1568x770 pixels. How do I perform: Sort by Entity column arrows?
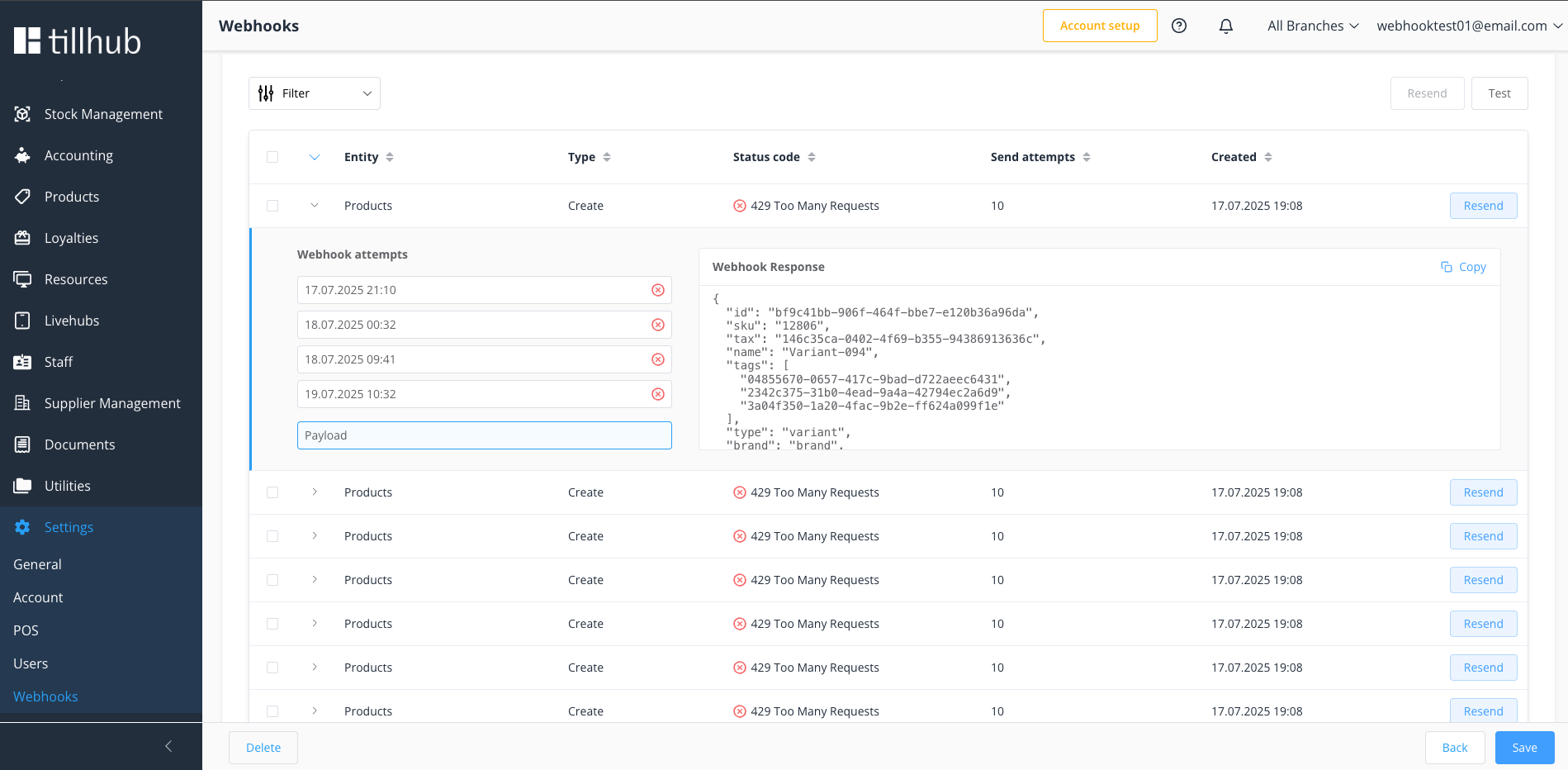coord(390,157)
